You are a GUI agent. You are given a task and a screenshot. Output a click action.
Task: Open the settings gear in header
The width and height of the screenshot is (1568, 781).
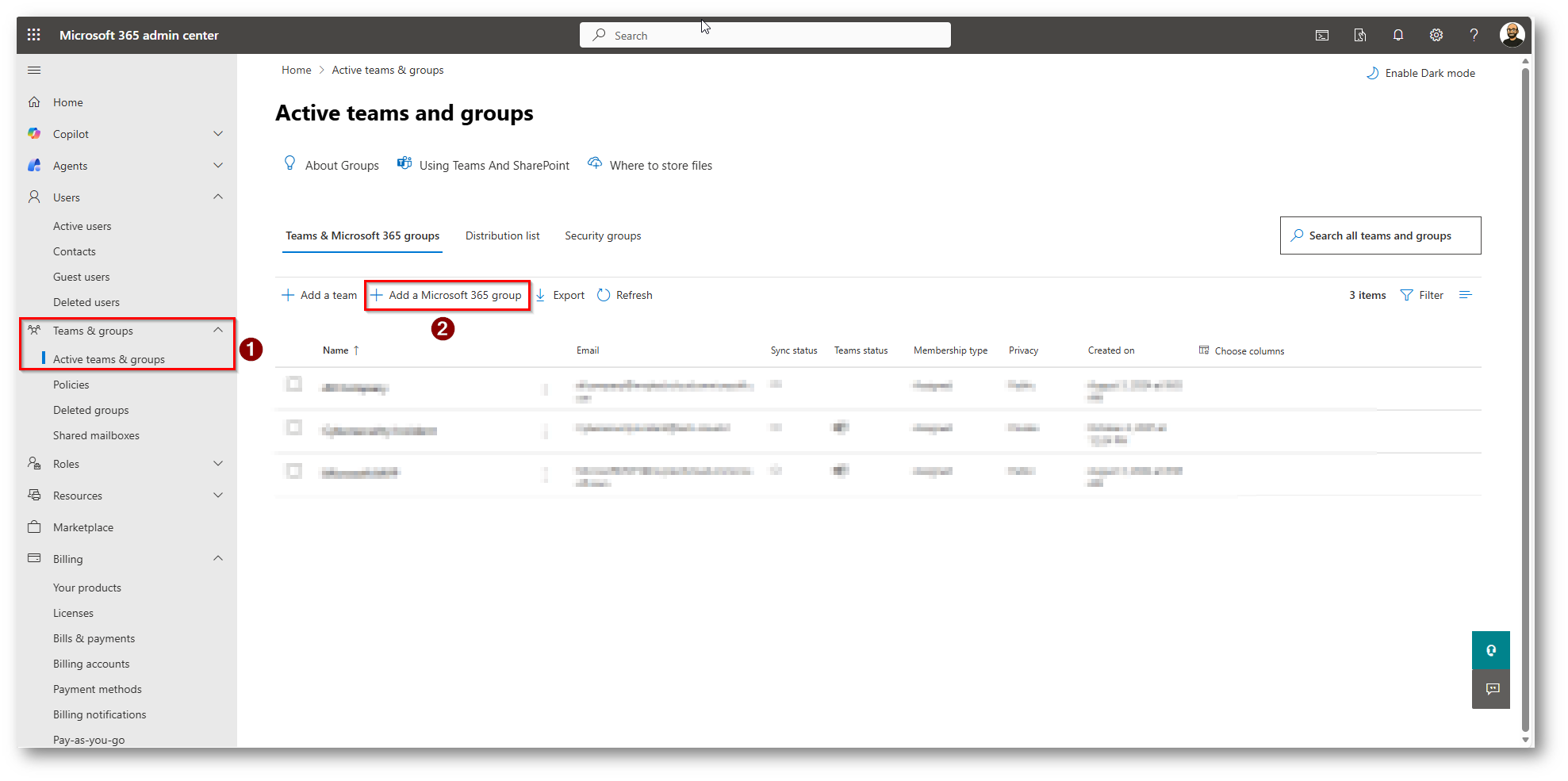(1436, 35)
